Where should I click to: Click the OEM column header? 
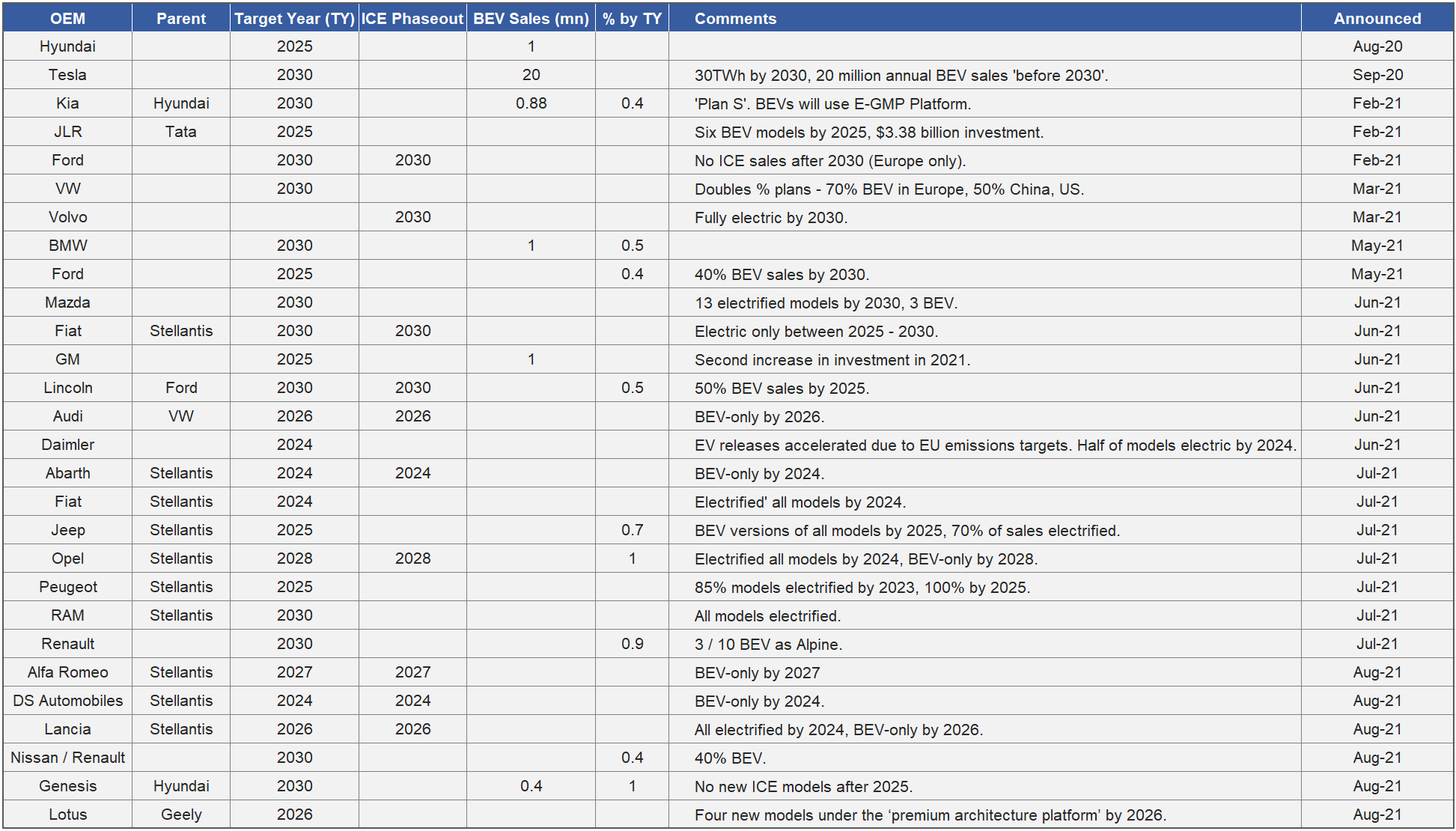click(x=67, y=19)
